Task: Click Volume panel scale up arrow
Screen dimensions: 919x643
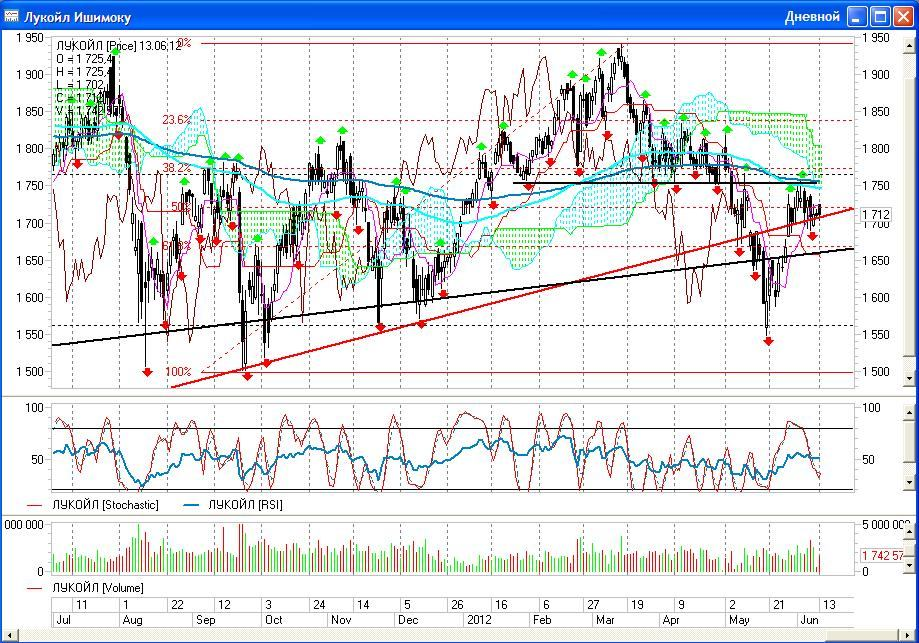Action: (x=910, y=530)
